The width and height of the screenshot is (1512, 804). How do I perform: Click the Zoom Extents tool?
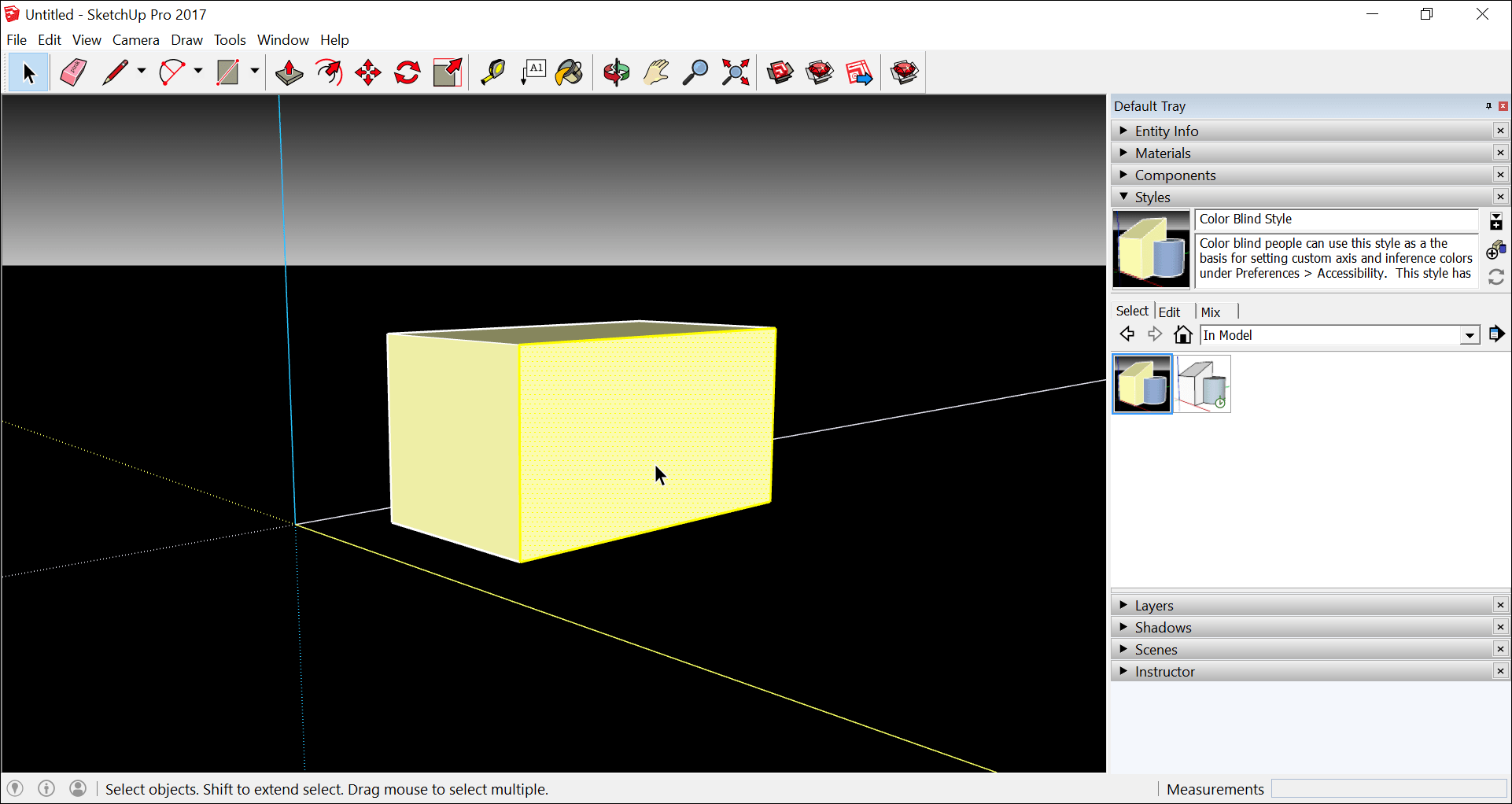click(736, 72)
